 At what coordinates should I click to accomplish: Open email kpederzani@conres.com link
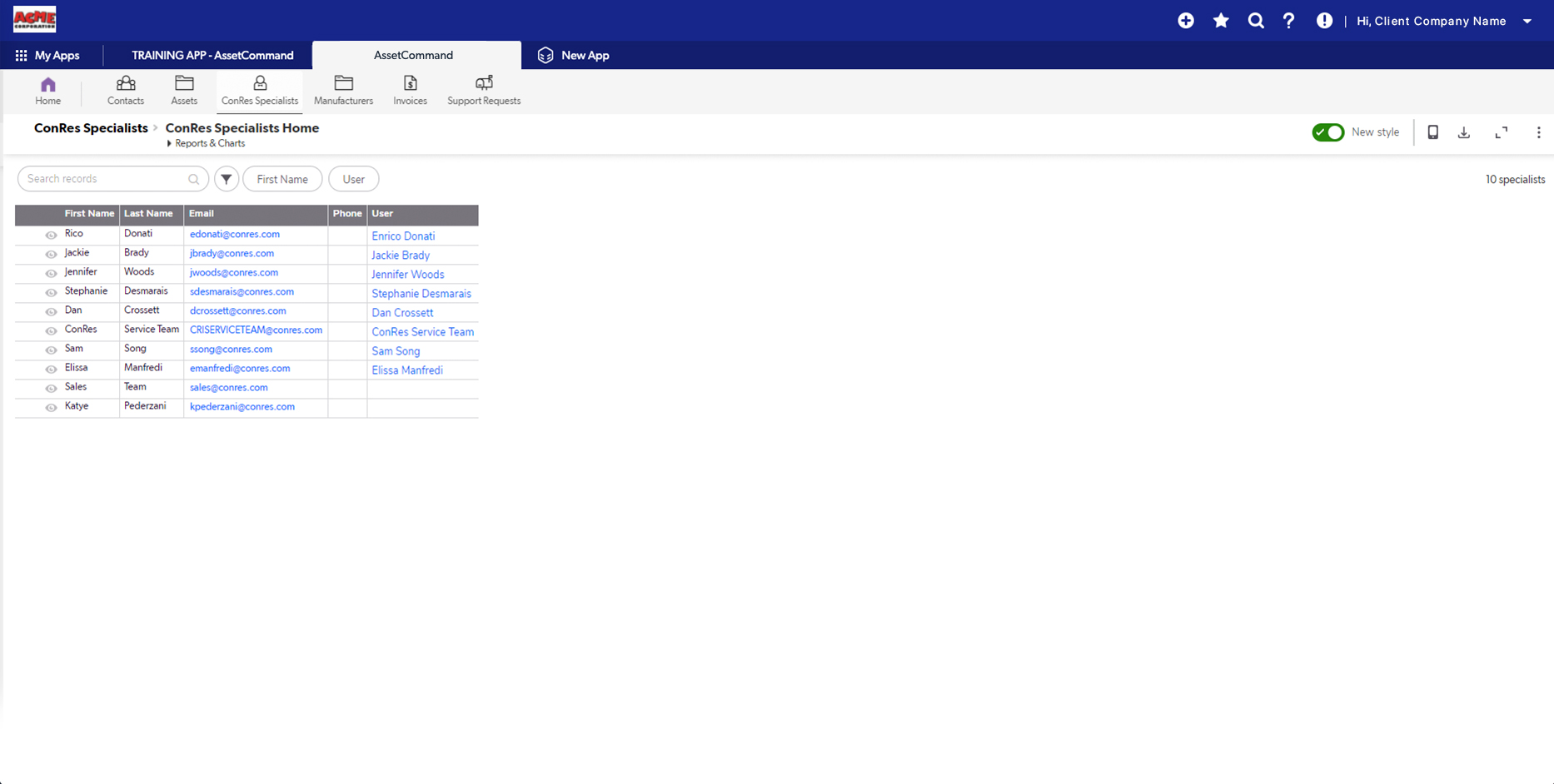(242, 407)
